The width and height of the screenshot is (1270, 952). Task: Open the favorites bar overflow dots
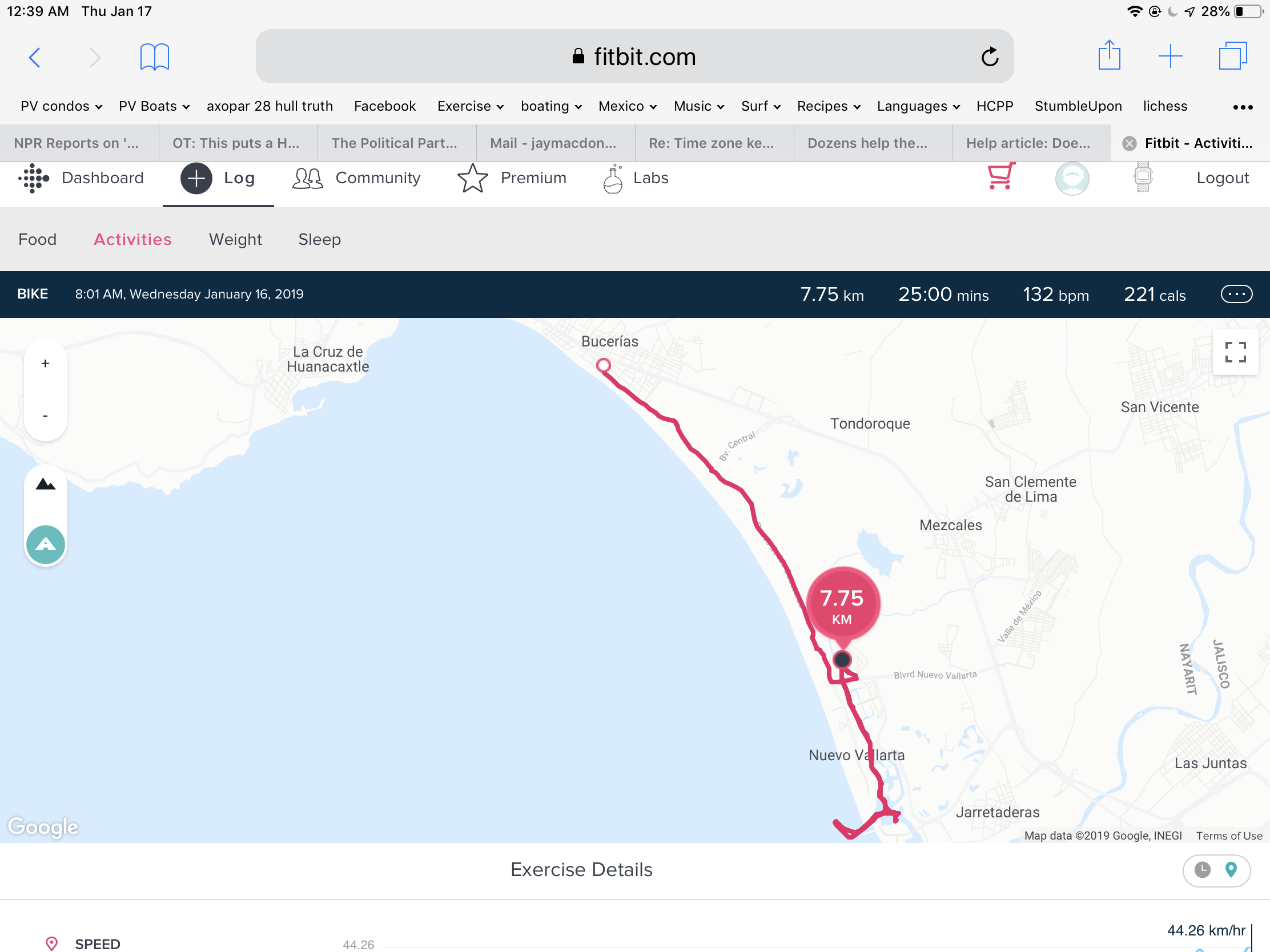pyautogui.click(x=1243, y=107)
